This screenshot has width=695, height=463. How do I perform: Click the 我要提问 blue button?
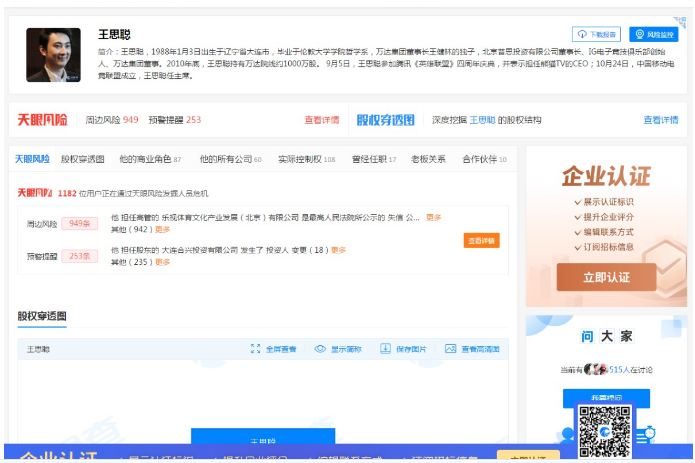pyautogui.click(x=606, y=397)
